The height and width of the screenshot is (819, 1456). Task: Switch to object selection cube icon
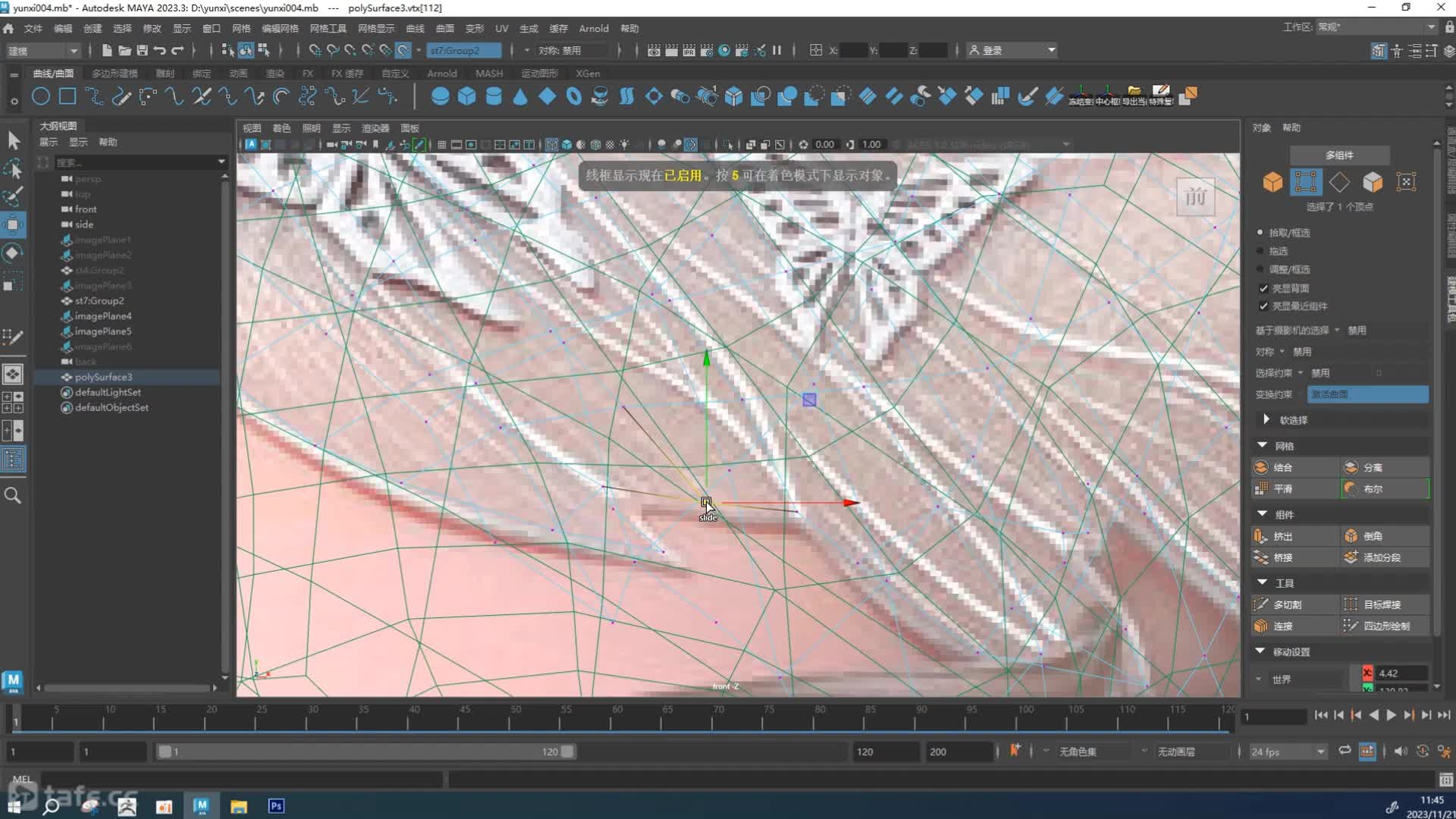point(1272,182)
